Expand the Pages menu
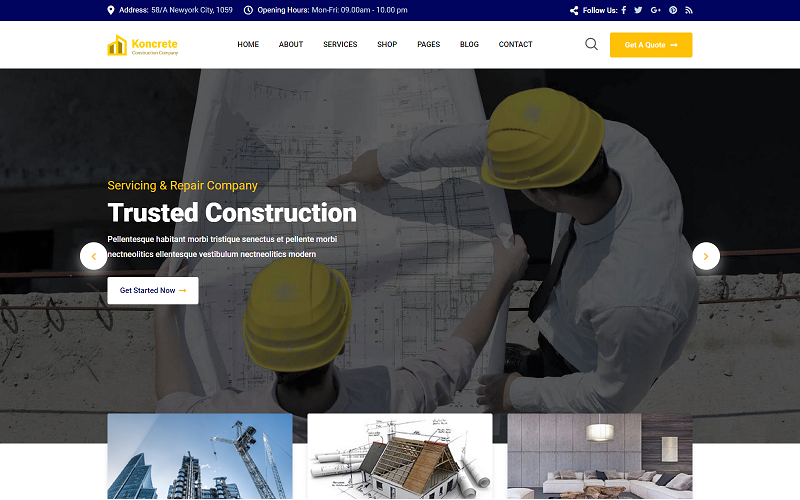Image resolution: width=800 pixels, height=500 pixels. 428,45
